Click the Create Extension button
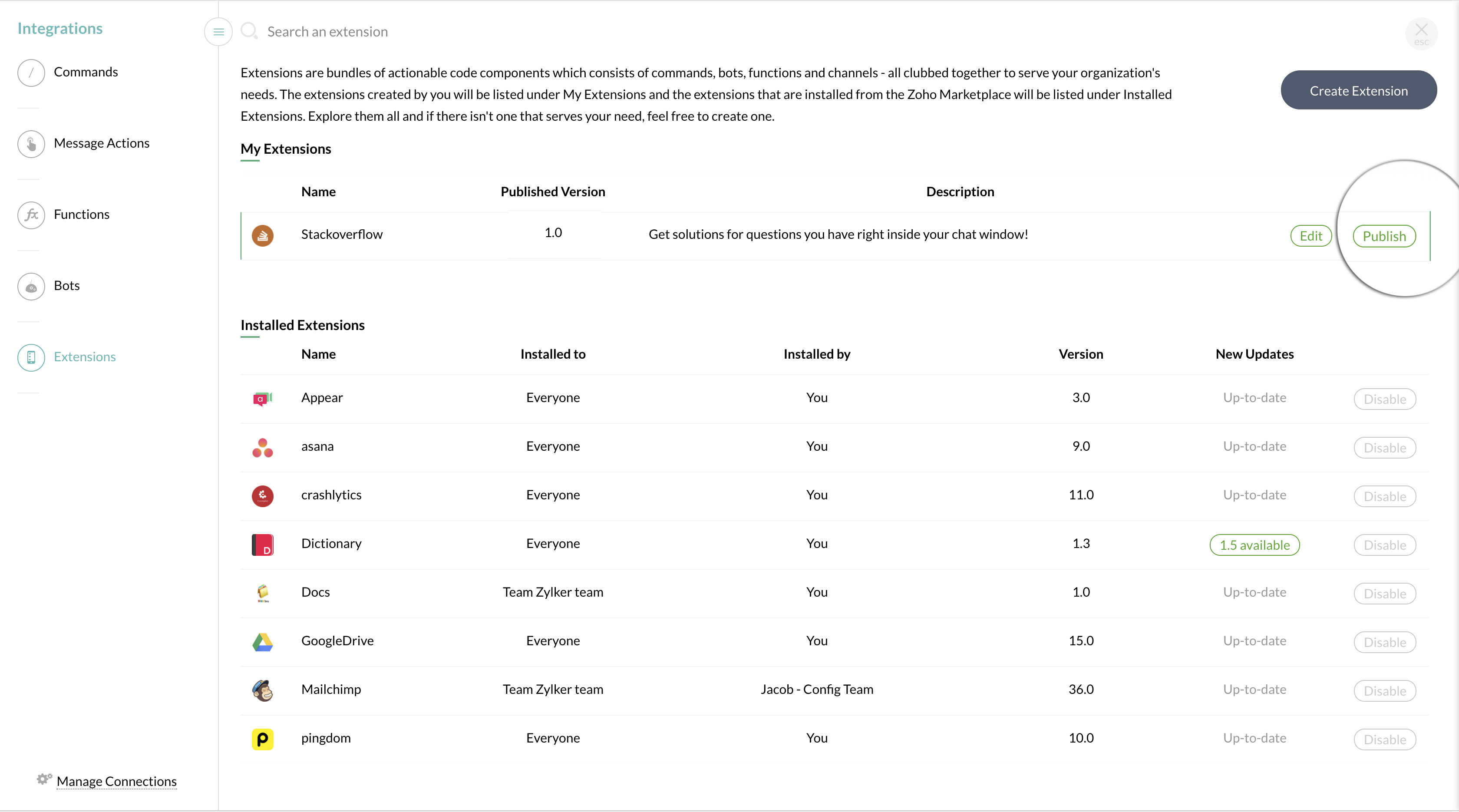 coord(1358,91)
